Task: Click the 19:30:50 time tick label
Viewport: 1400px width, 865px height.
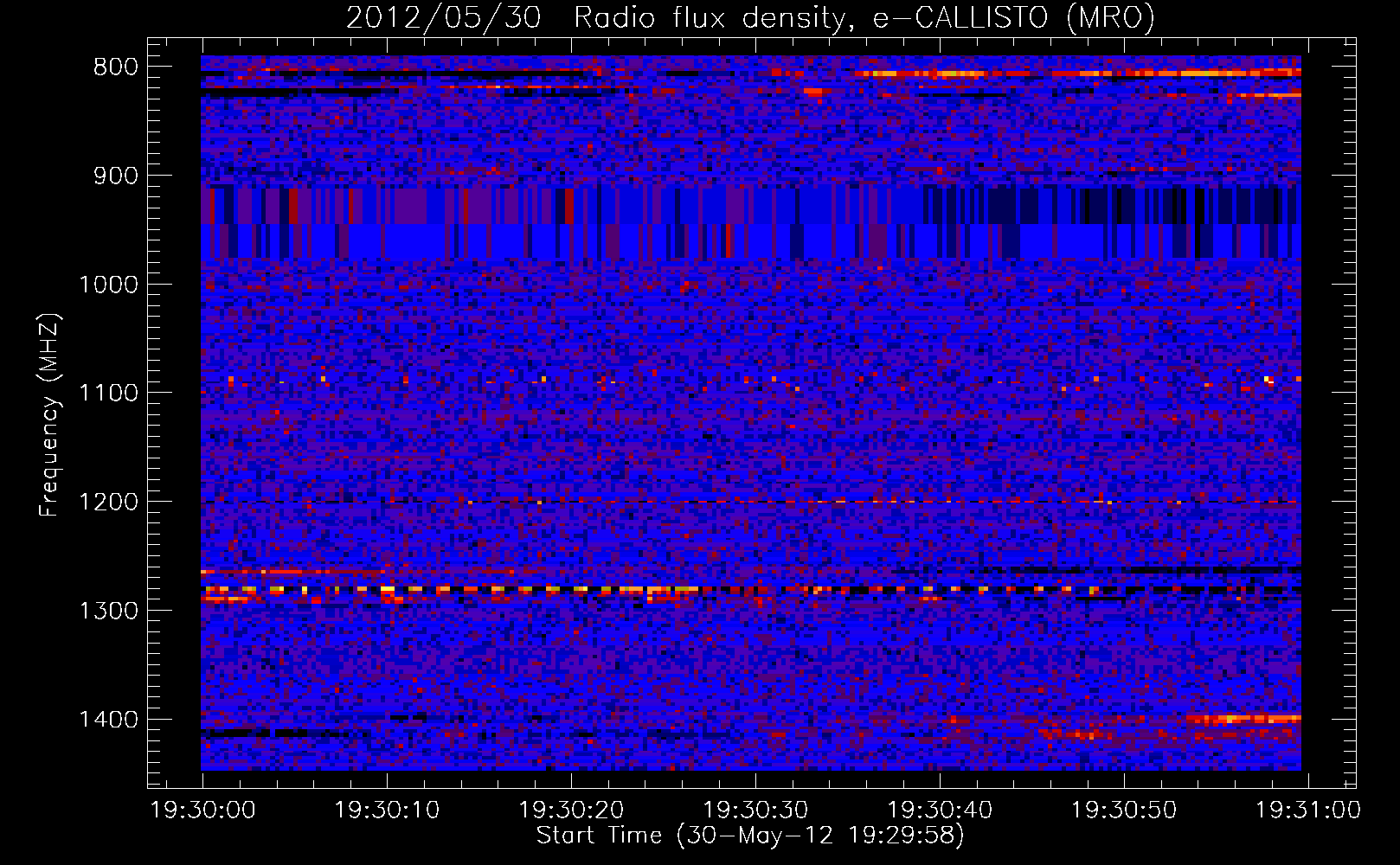Action: pyautogui.click(x=1124, y=811)
